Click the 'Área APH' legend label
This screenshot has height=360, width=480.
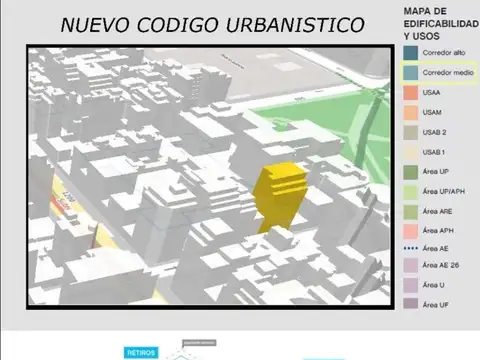[438, 231]
